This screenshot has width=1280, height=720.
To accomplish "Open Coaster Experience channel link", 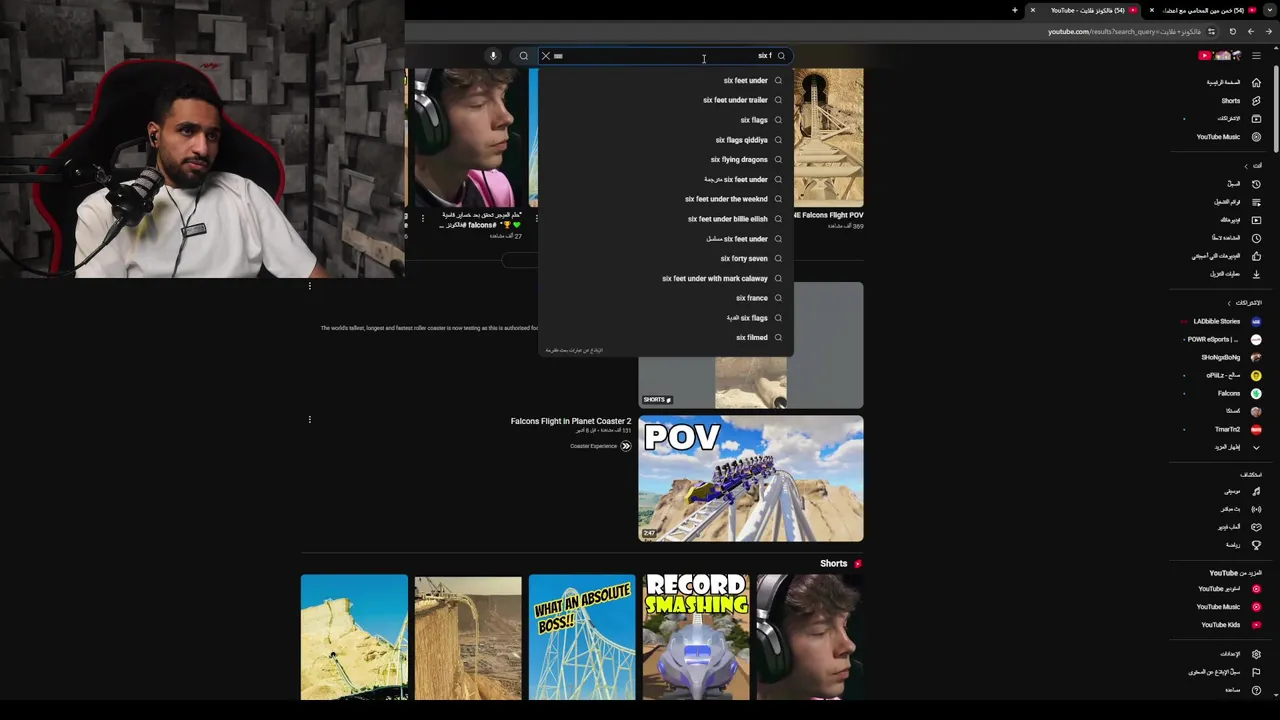I will point(594,446).
